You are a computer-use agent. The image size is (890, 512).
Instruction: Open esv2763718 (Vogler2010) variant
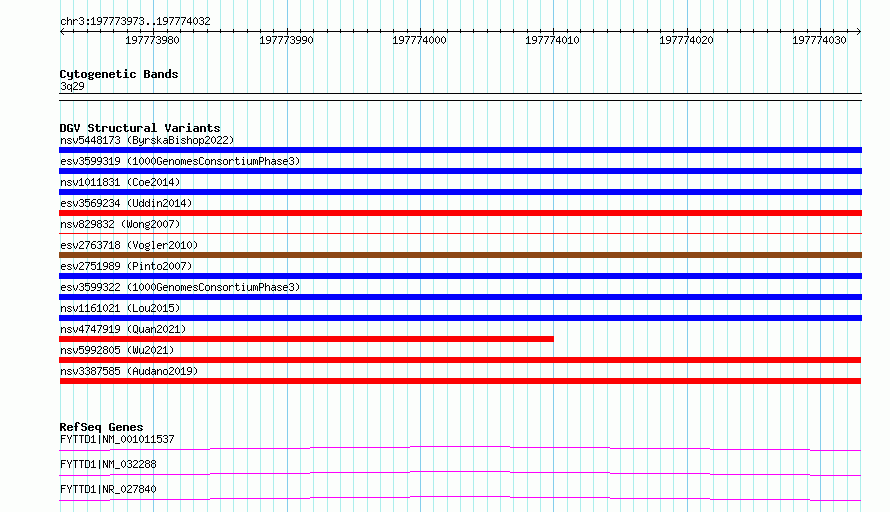point(129,245)
